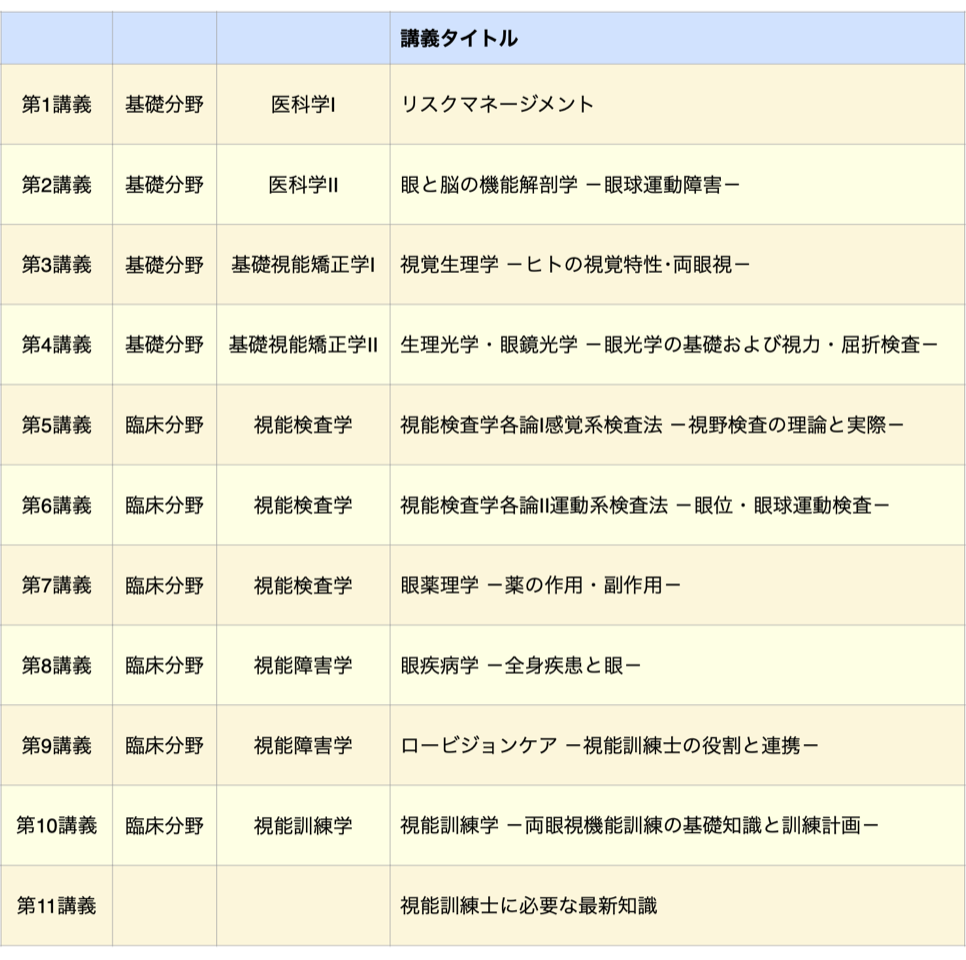Click the 視能訓練士に必要な最新知識 title
This screenshot has height=960, width=966.
528,906
